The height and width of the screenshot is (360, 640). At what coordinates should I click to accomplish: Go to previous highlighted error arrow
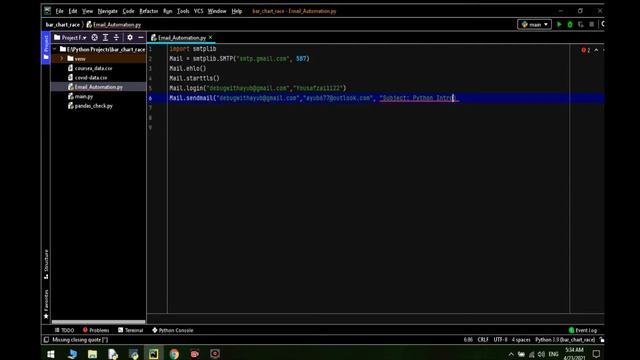[596, 50]
